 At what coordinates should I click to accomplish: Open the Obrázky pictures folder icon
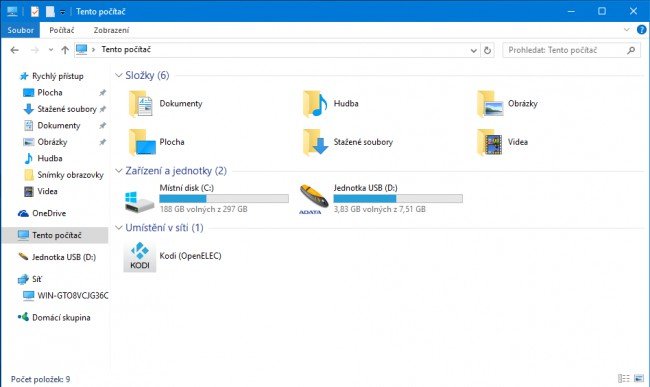pos(490,104)
